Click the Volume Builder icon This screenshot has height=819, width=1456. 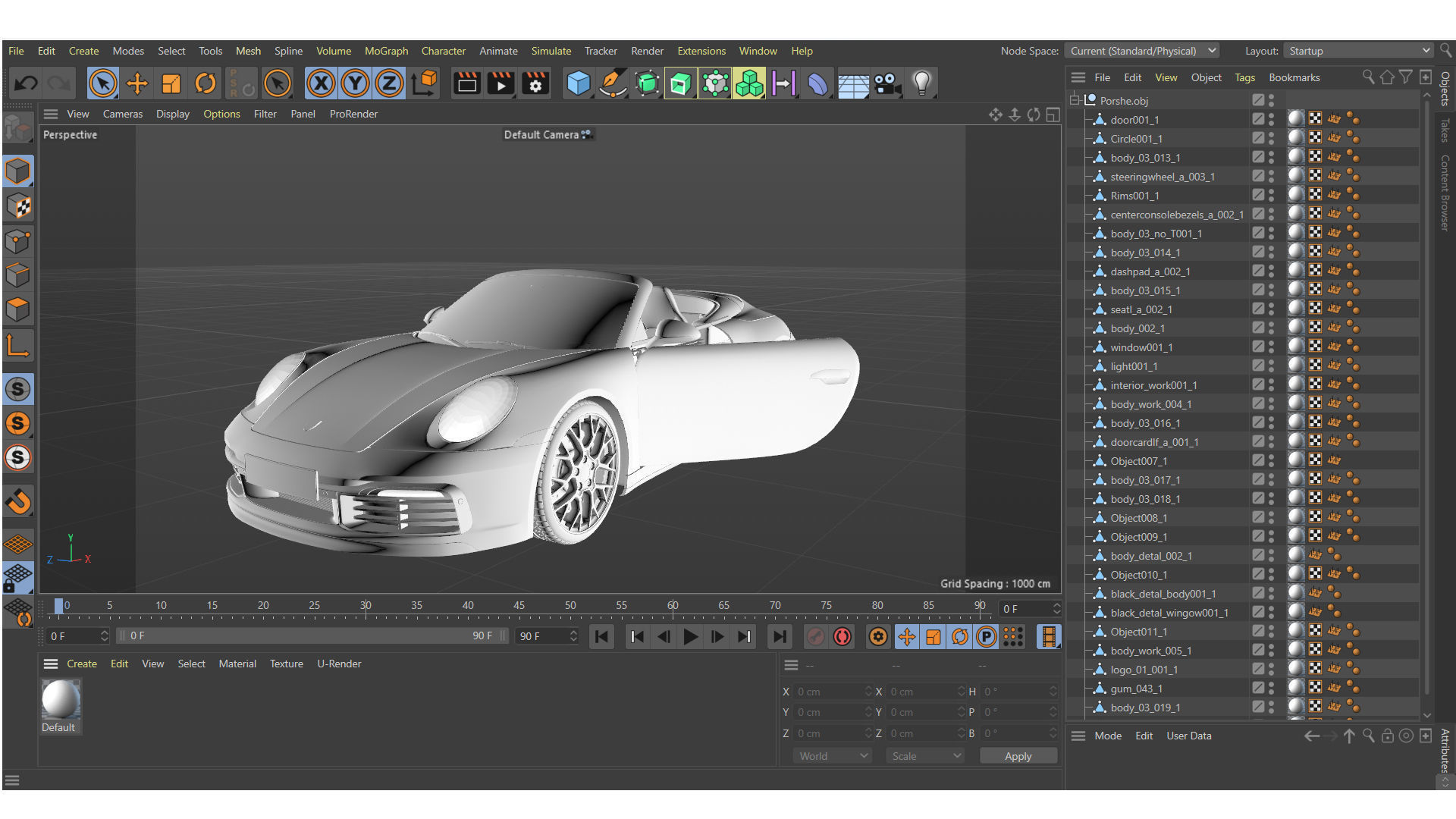[748, 83]
